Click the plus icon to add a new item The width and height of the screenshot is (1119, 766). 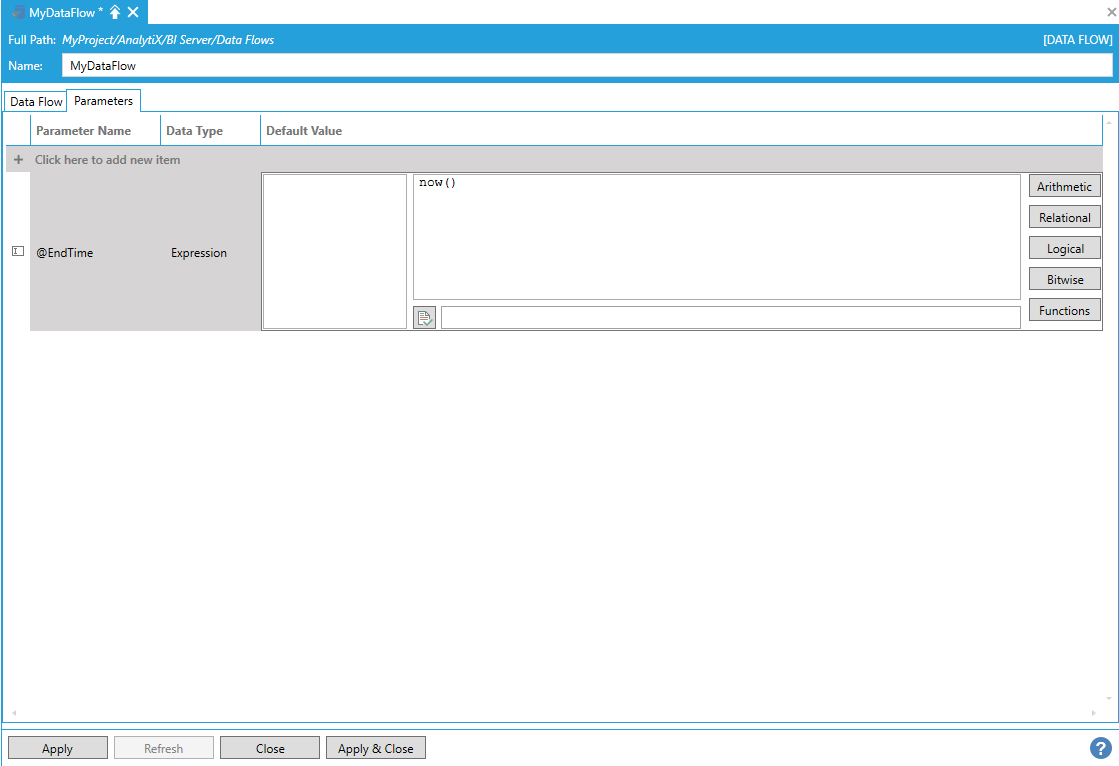tap(18, 160)
